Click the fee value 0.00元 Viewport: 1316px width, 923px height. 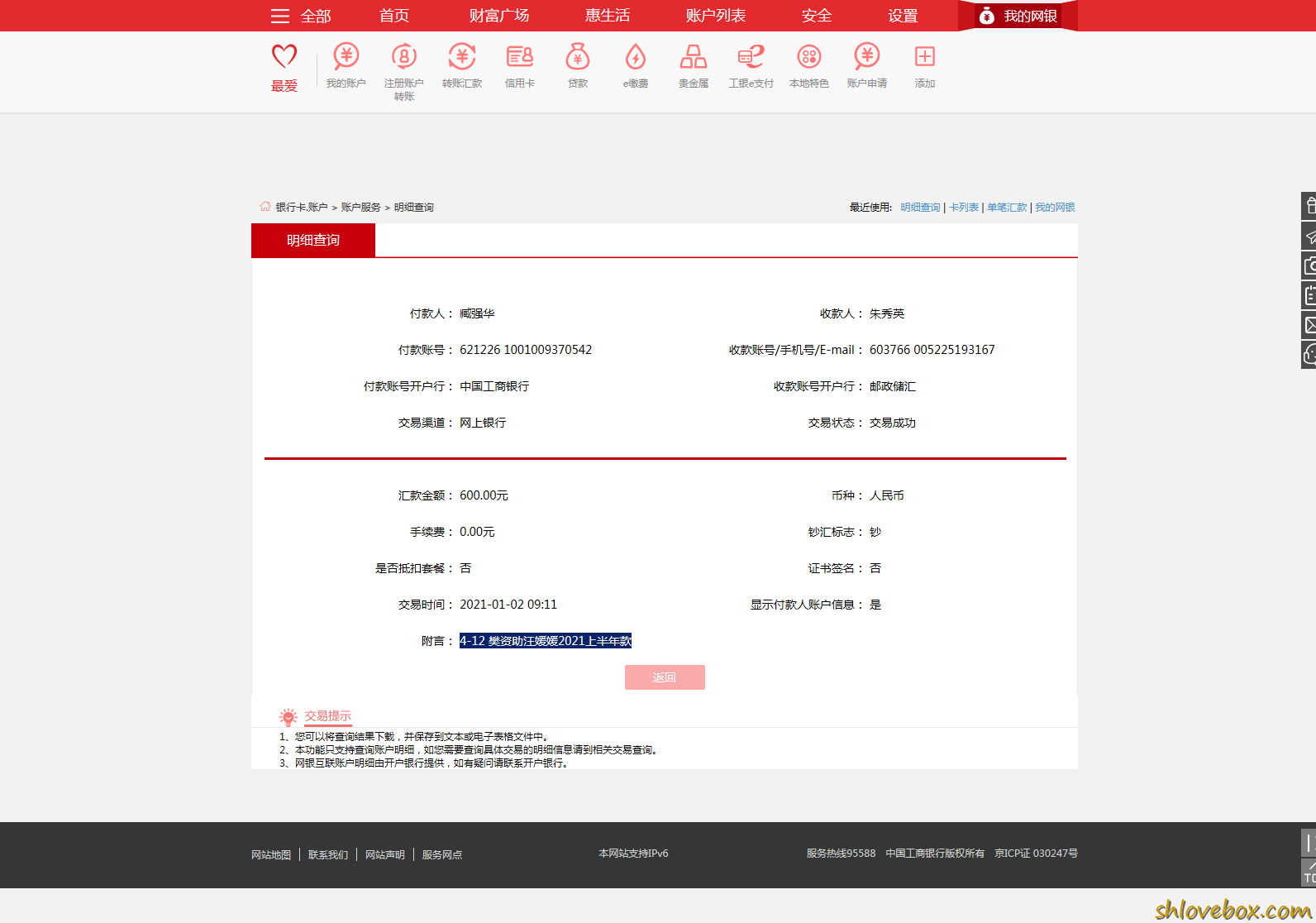click(477, 532)
